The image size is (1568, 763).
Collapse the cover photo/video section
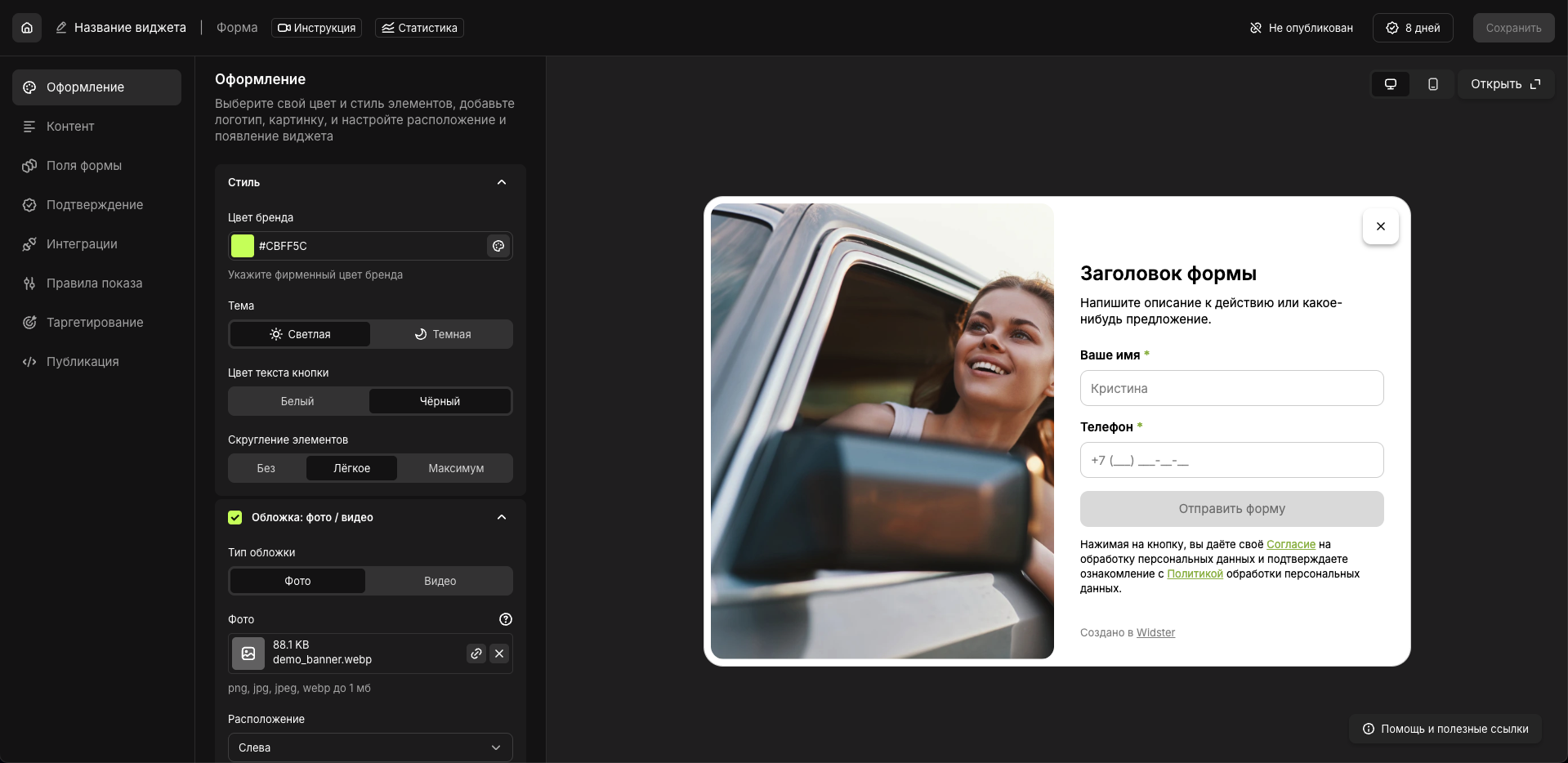click(x=502, y=517)
